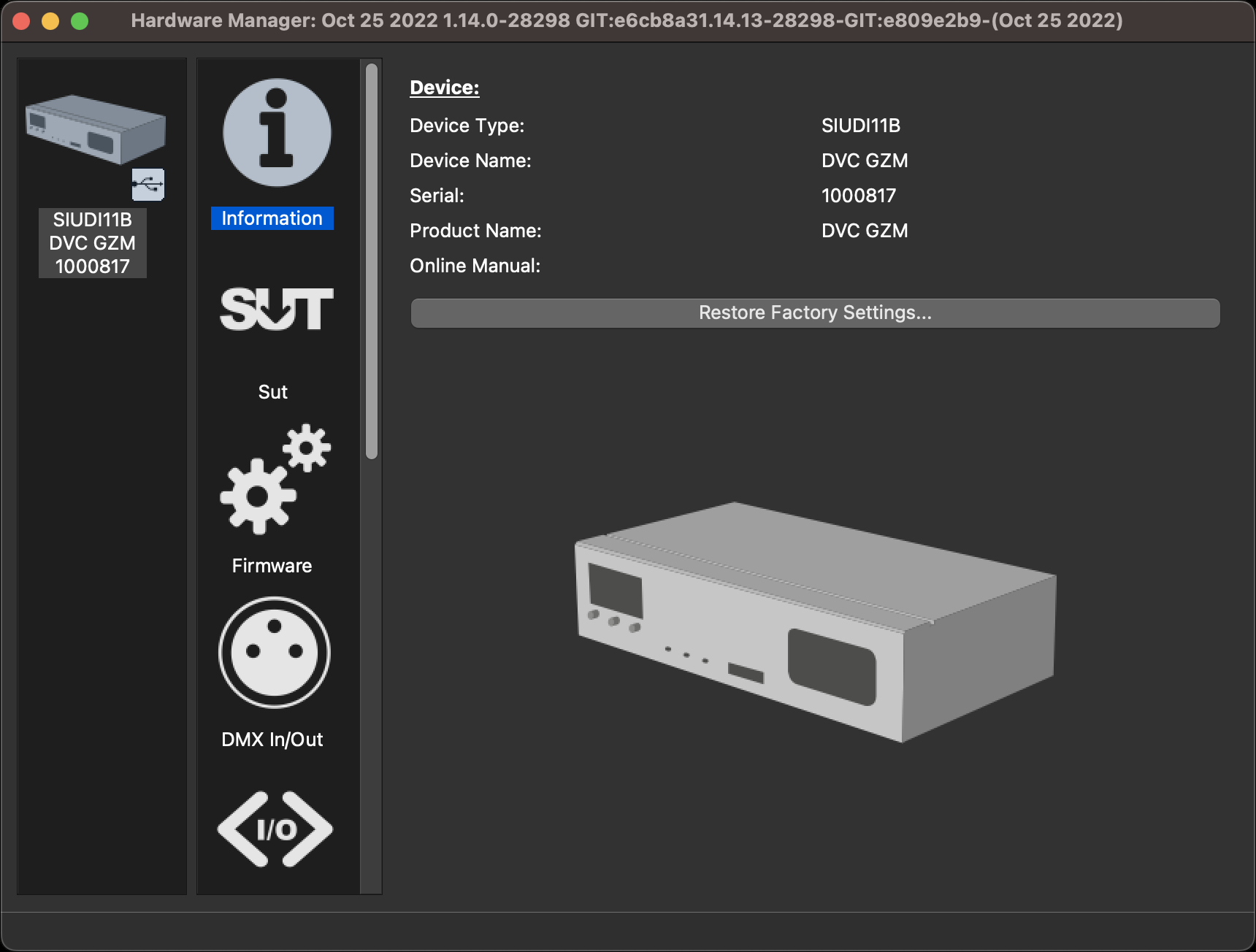Switch to the Sut section label

tap(272, 392)
